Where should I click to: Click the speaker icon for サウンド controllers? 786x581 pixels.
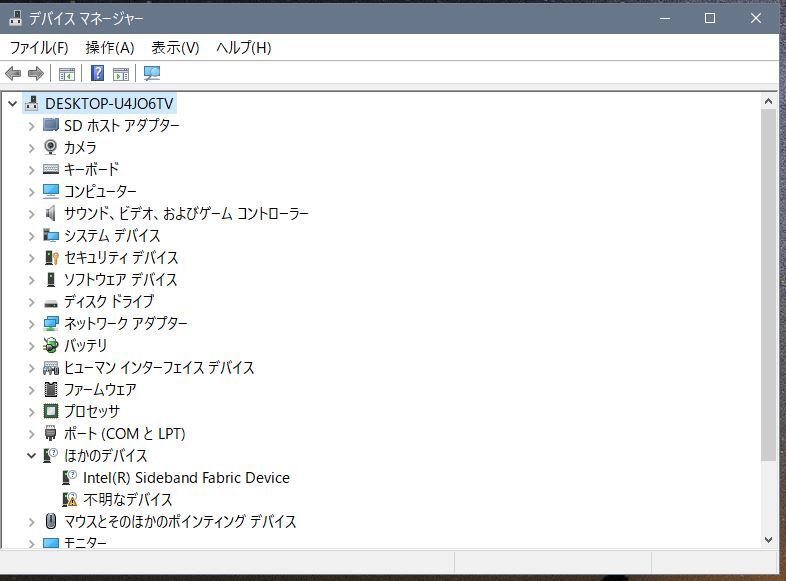point(51,213)
